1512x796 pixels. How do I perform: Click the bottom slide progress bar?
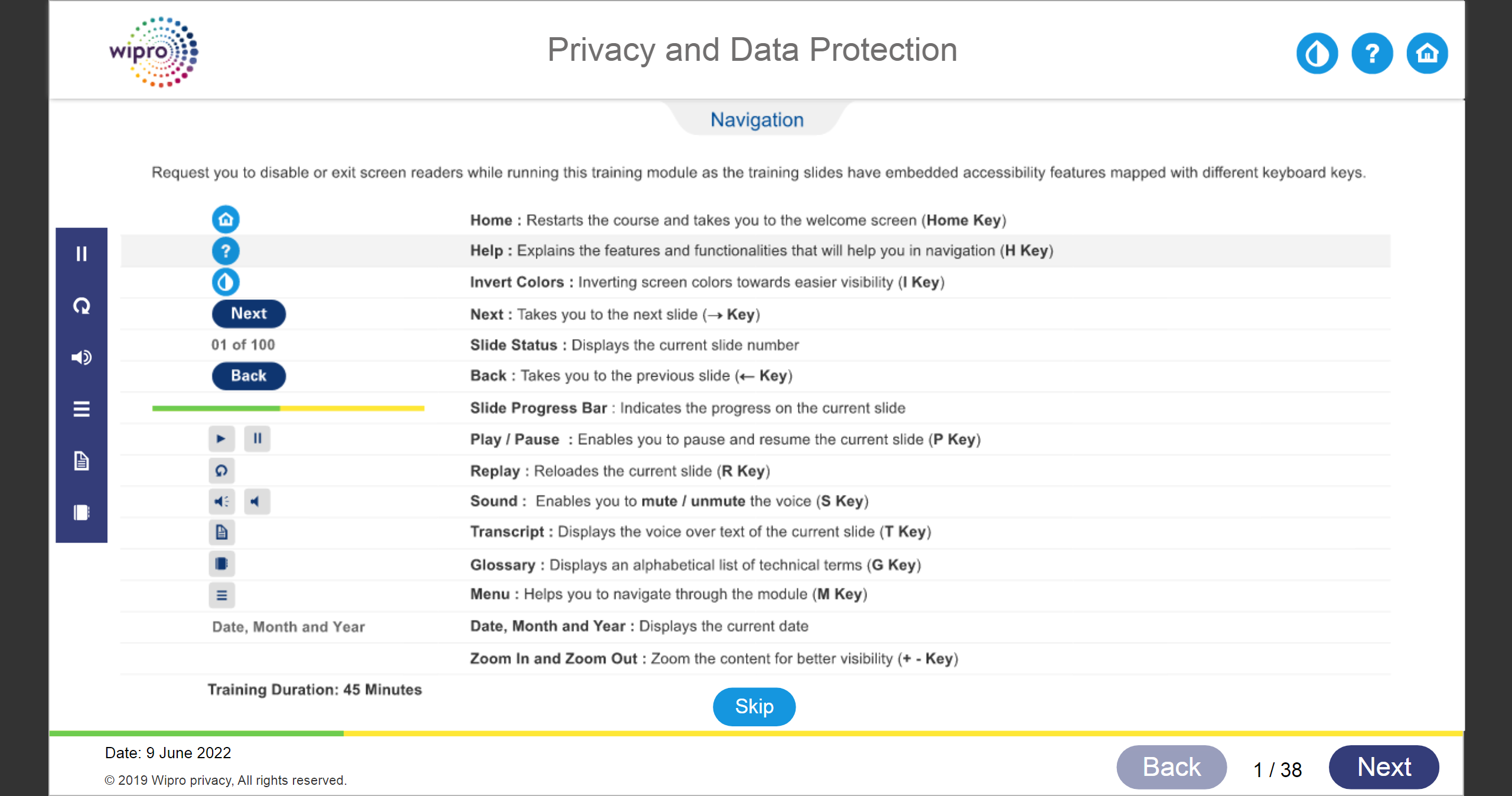point(756,733)
